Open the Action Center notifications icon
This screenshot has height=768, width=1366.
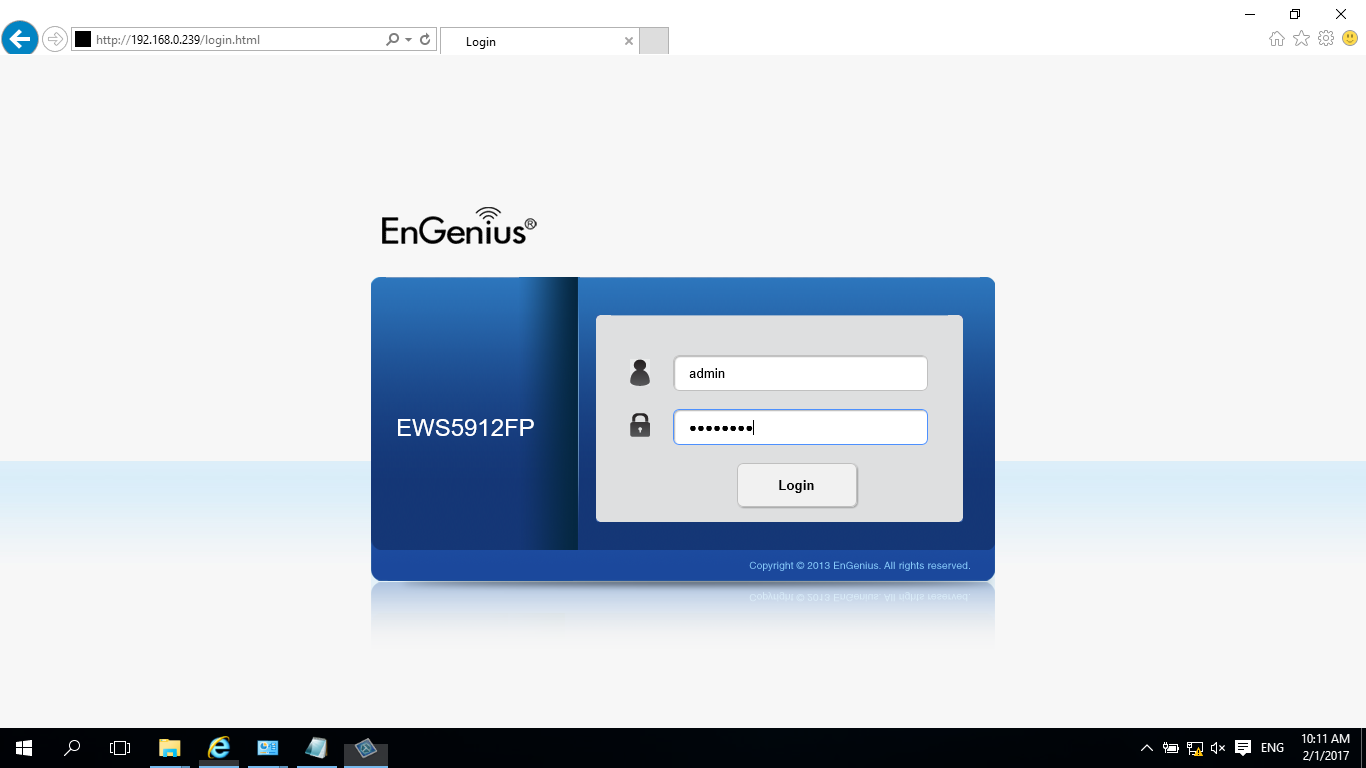tap(1243, 748)
